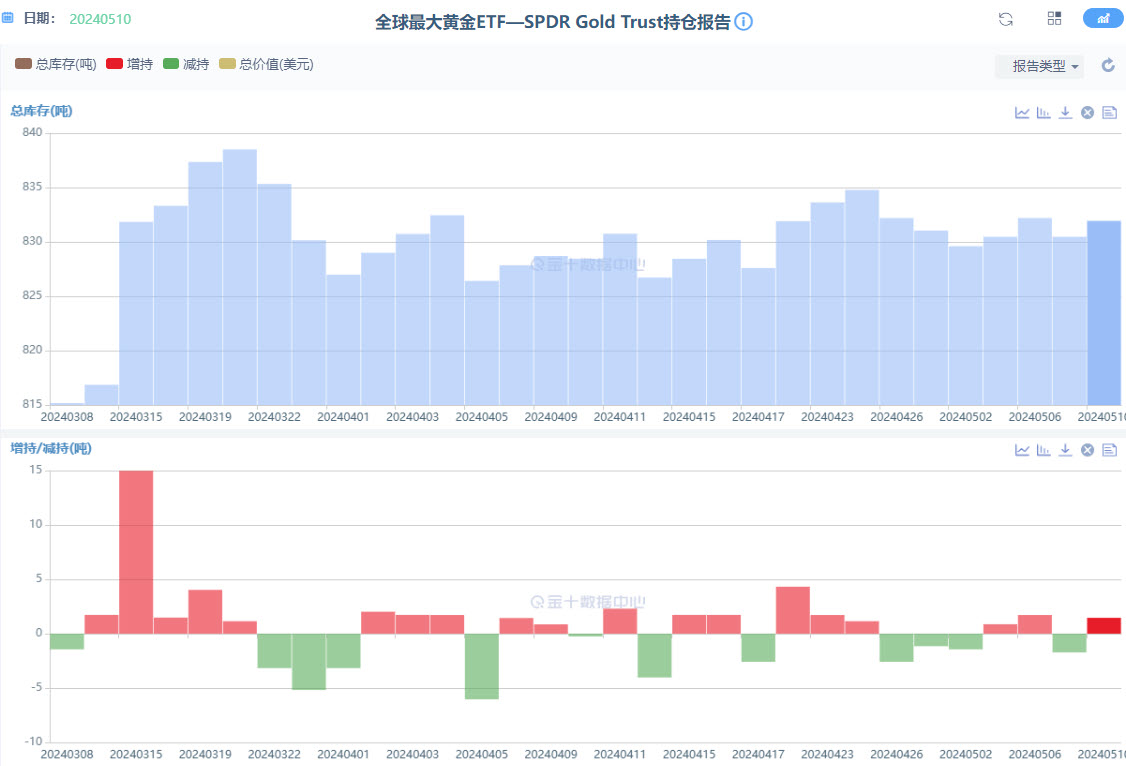The height and width of the screenshot is (766, 1126).
Task: Switch 增持/减持 chart to bar view
Action: pos(1043,450)
